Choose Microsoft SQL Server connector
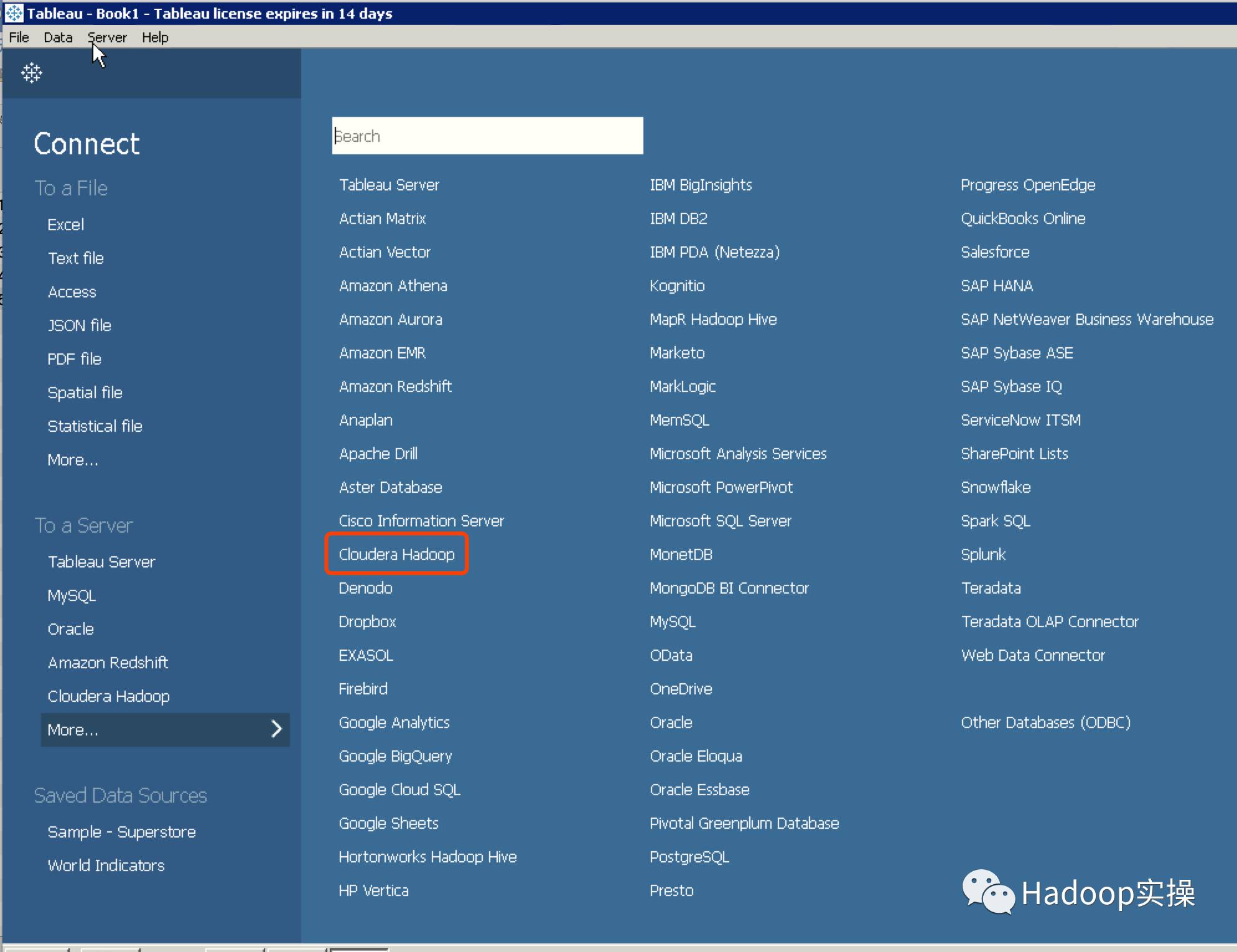The image size is (1237, 952). coord(721,521)
